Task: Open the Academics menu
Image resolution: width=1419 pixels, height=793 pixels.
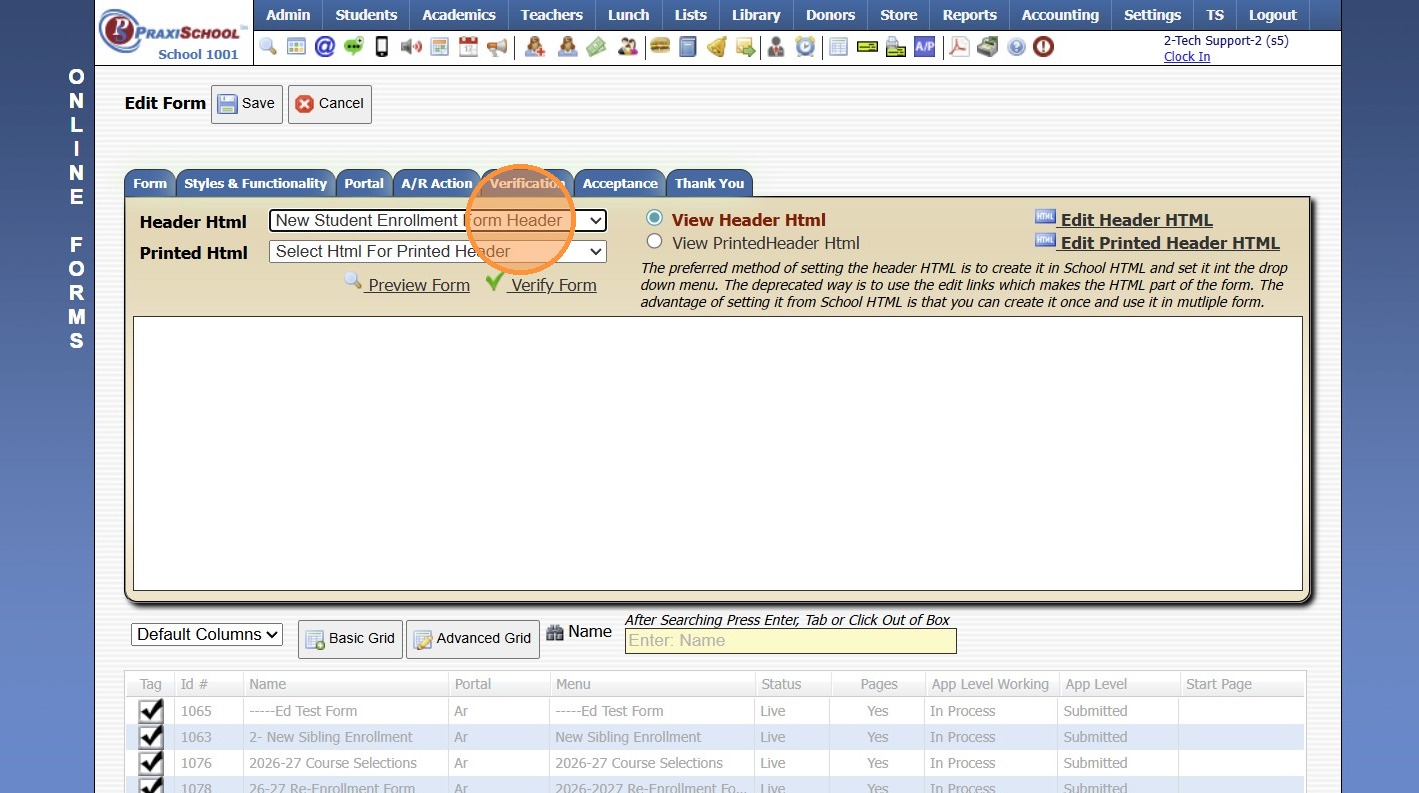Action: click(x=459, y=15)
